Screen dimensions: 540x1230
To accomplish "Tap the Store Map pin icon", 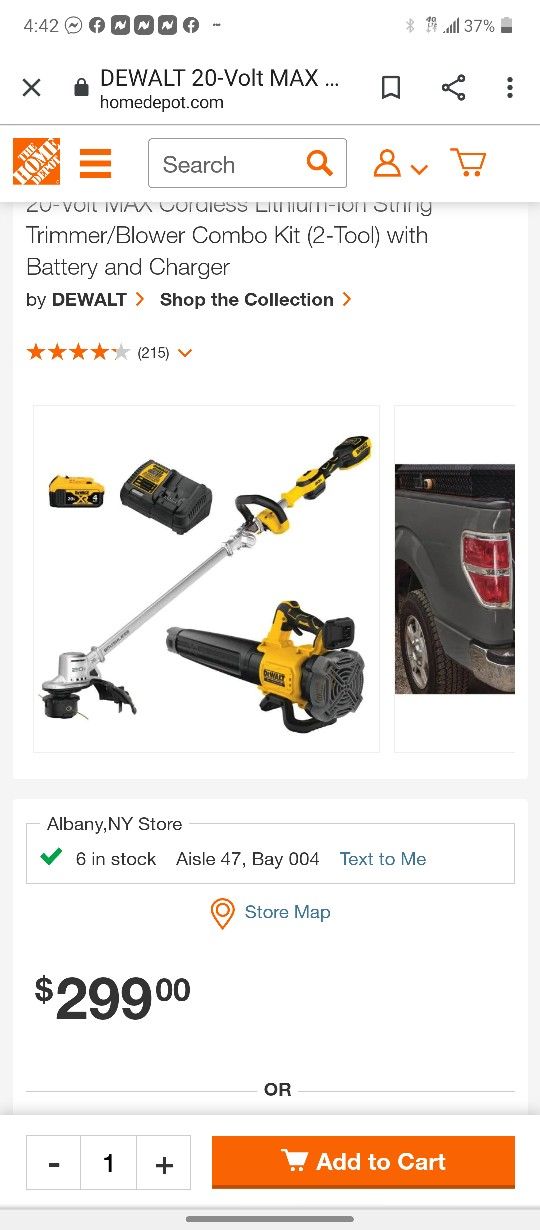I will (x=222, y=913).
